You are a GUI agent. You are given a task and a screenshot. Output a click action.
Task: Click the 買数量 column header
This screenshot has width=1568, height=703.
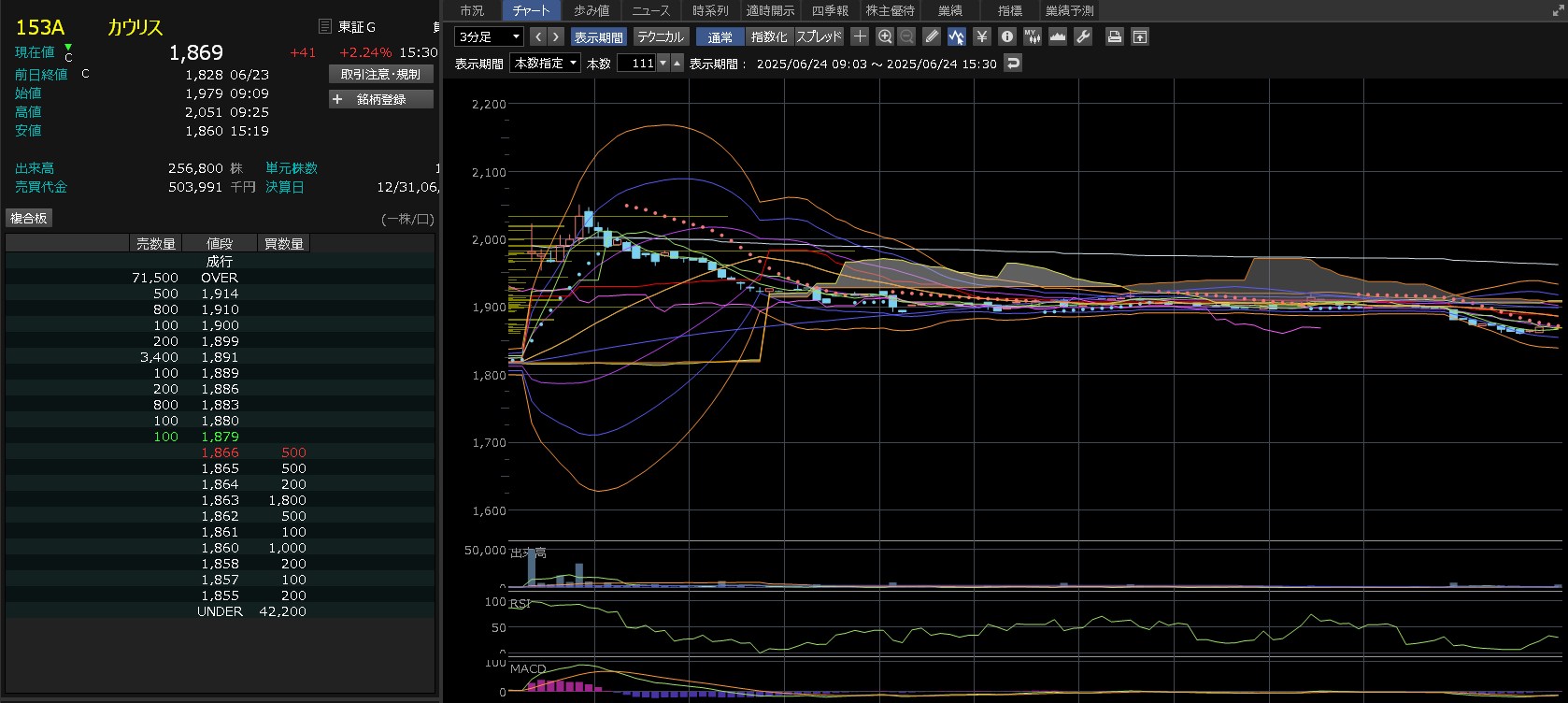[283, 243]
